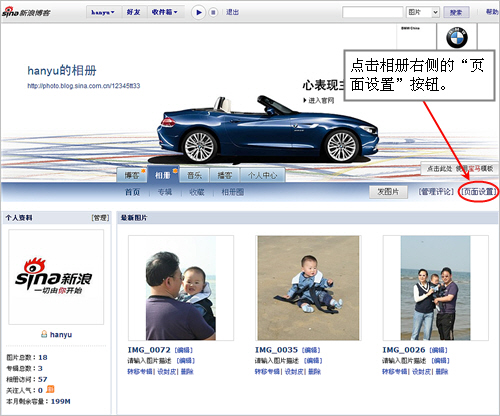Viewport: 500px width, 416px height.
Task: Open the 管理评论 link
Action: pos(436,191)
